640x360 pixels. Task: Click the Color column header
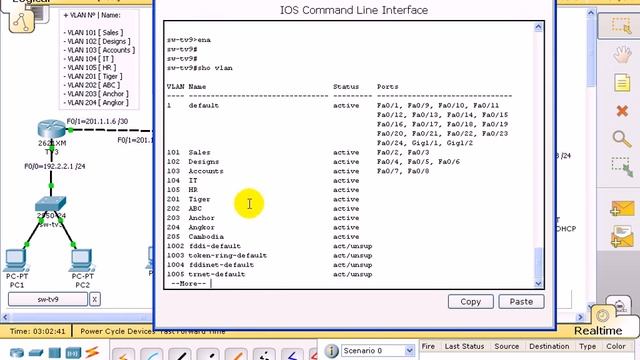(616, 346)
